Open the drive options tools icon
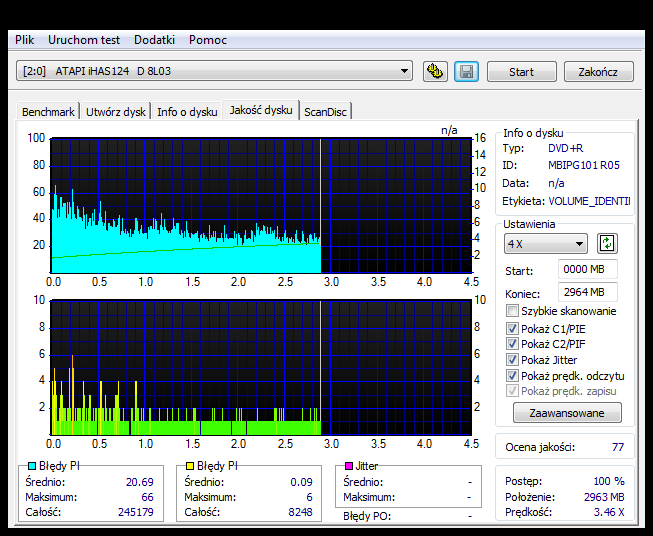Screen dimensions: 653x536 (x=435, y=72)
